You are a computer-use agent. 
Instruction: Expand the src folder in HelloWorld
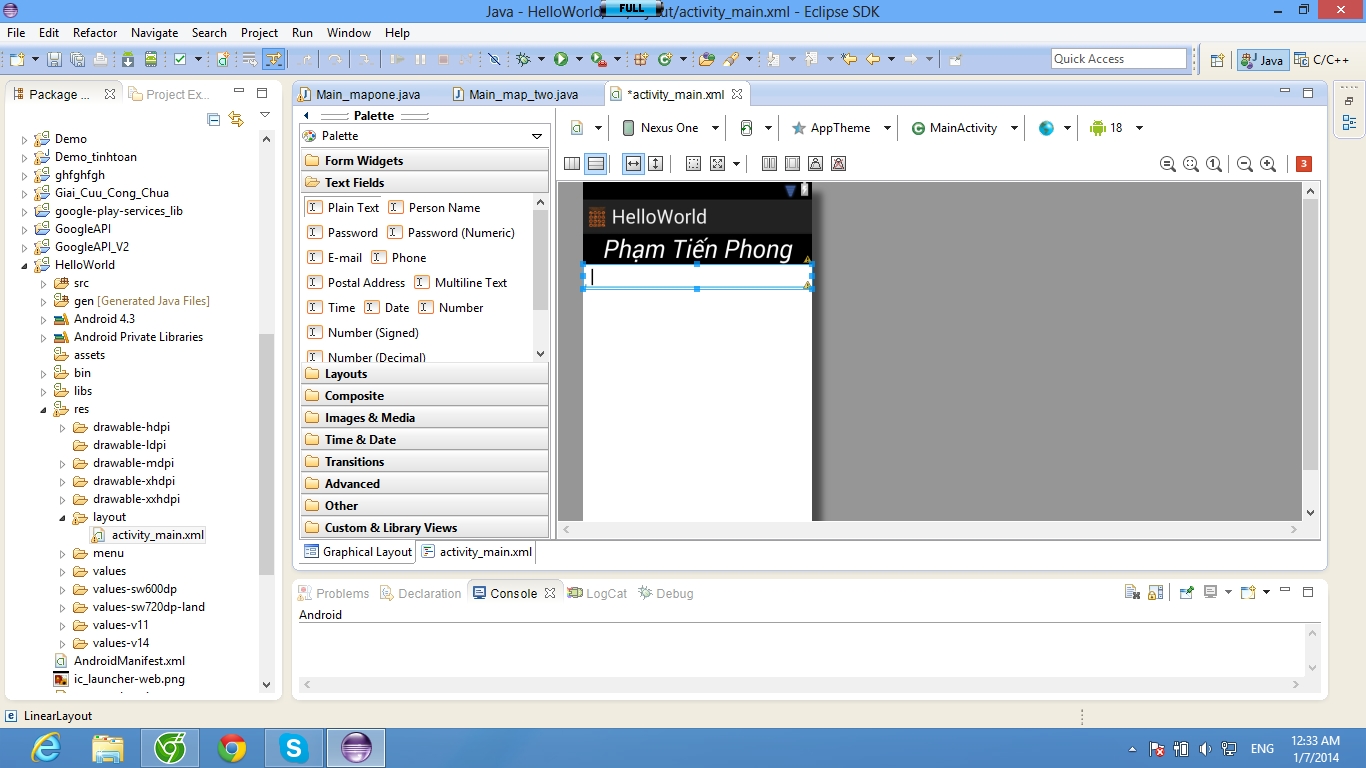click(43, 283)
